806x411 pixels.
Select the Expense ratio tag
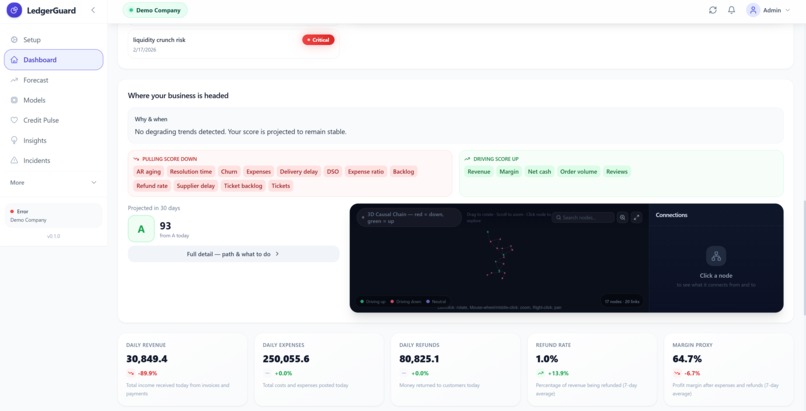pyautogui.click(x=366, y=172)
